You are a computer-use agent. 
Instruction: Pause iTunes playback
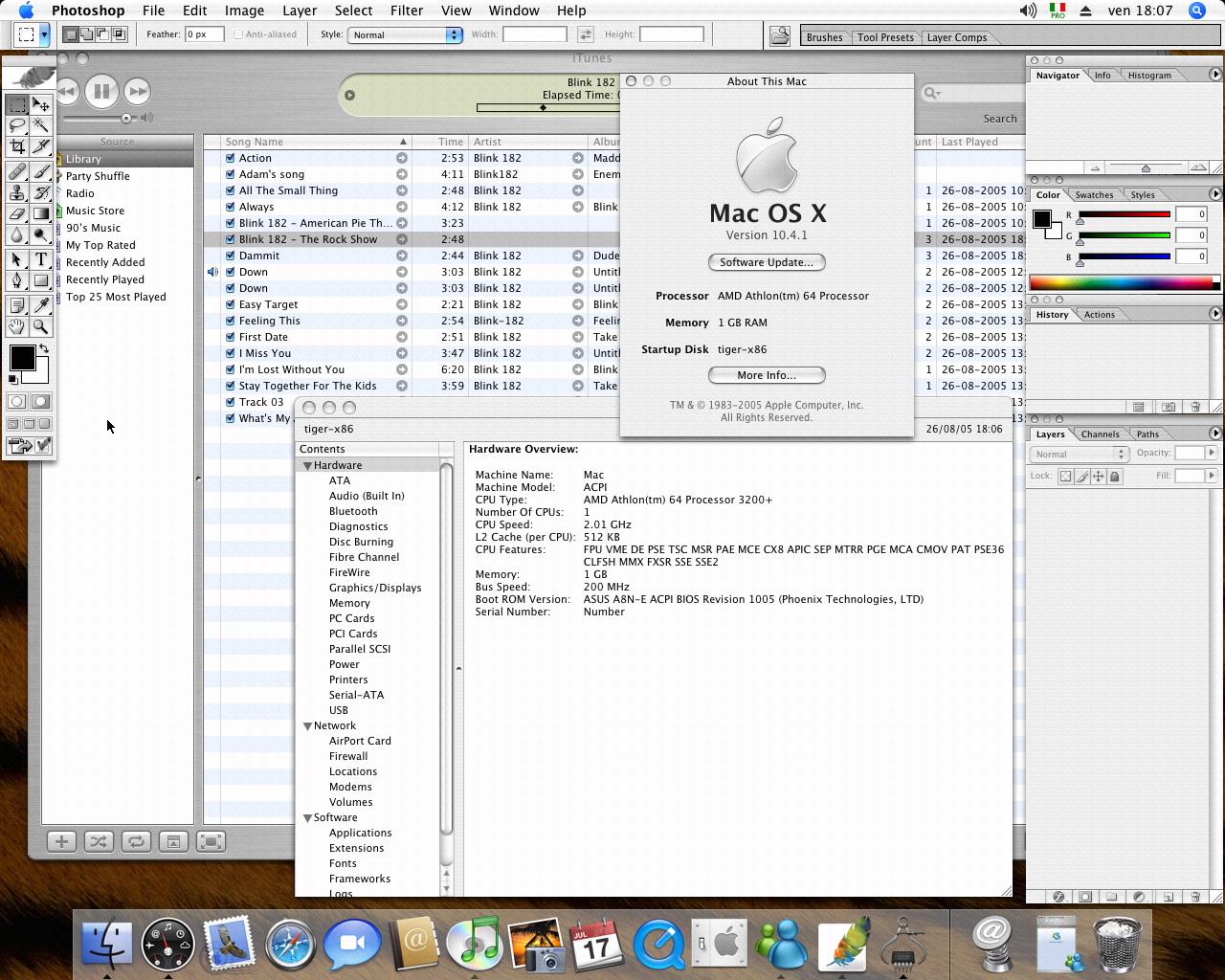[101, 91]
